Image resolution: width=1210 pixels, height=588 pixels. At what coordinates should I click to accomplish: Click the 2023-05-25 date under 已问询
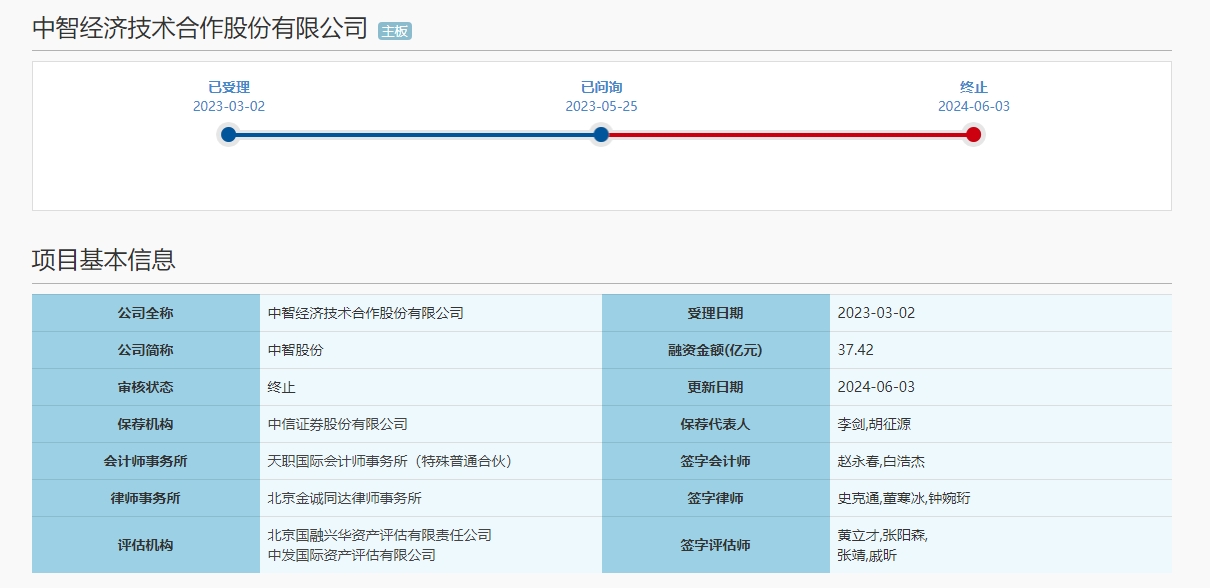(601, 106)
